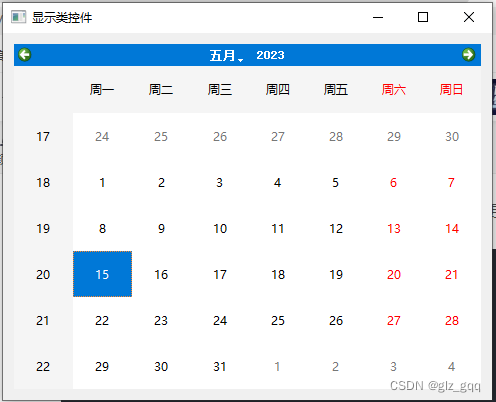This screenshot has width=496, height=402.
Task: Select May 16 in the calendar
Action: pos(161,274)
